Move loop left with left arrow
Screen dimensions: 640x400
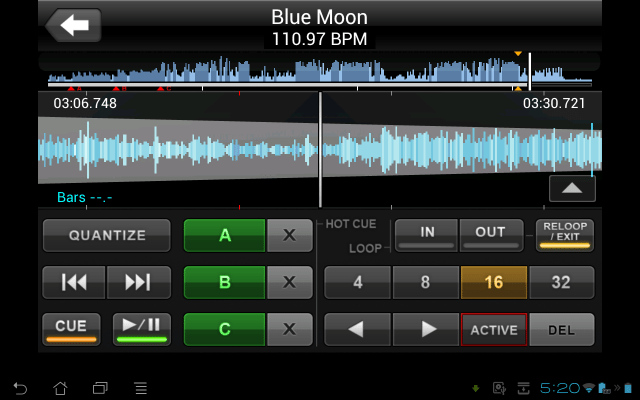358,329
